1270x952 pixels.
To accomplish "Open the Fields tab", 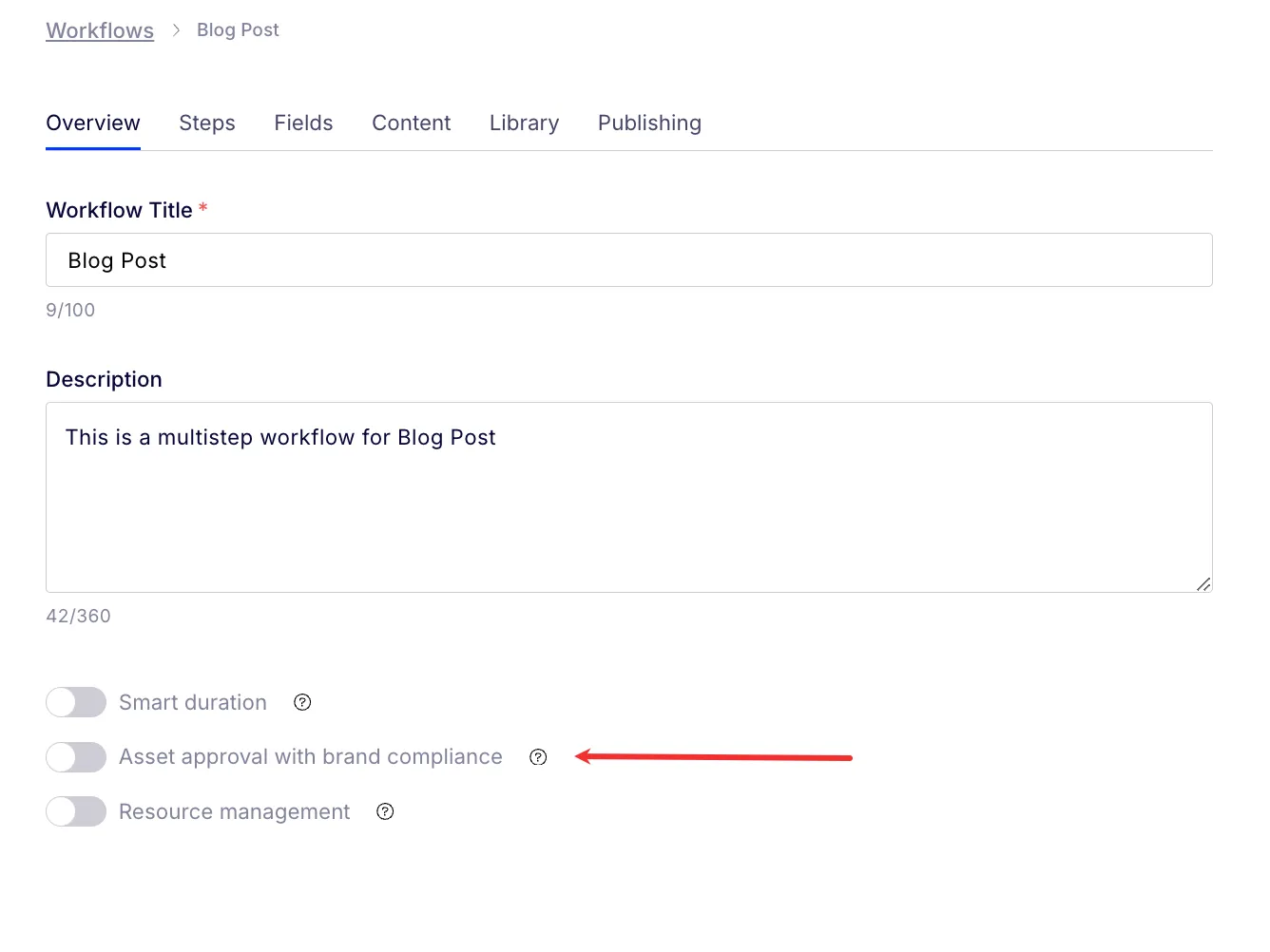I will pos(303,124).
